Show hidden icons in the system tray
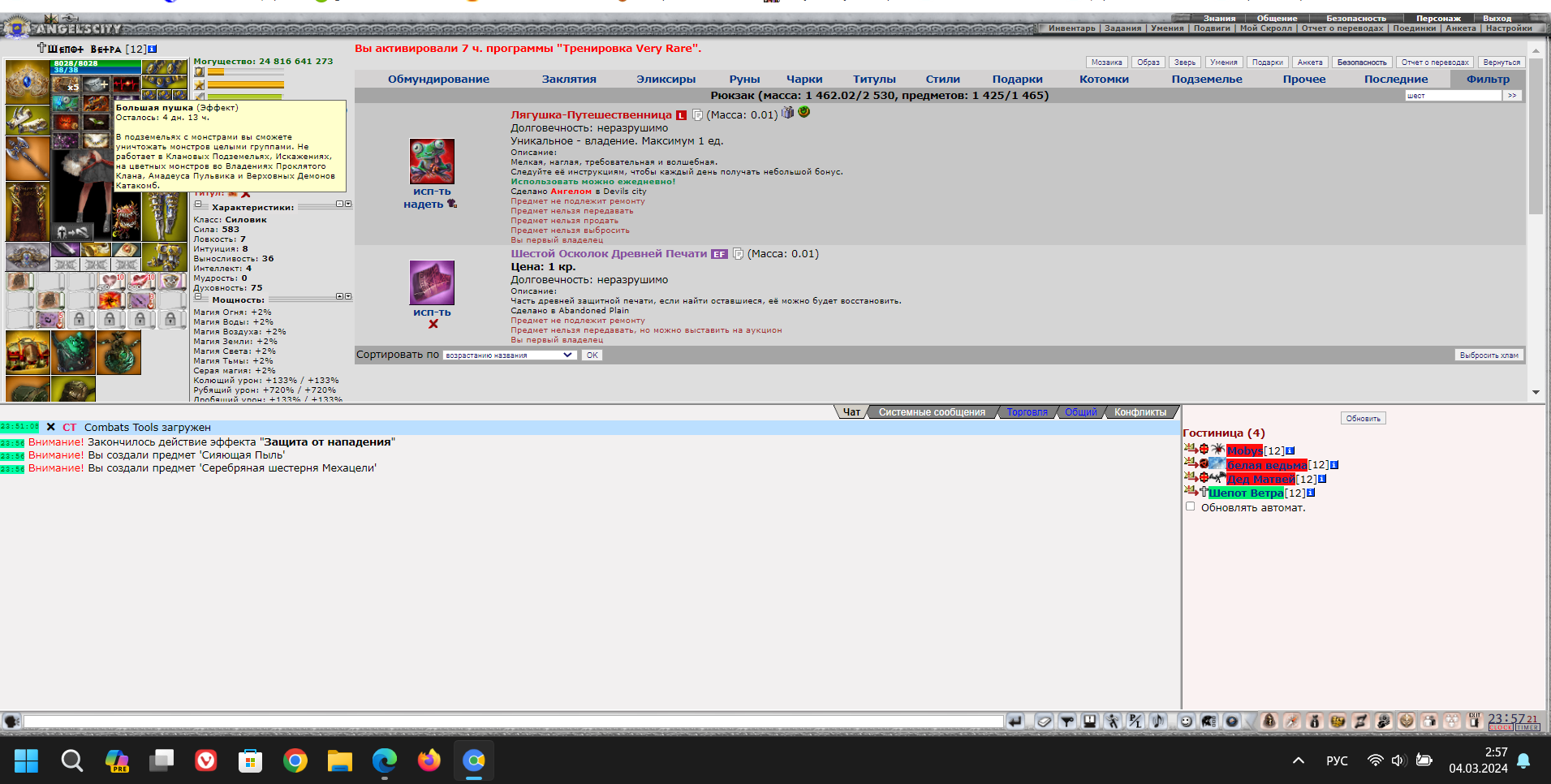Screen dimensions: 1551x784 1299,760
